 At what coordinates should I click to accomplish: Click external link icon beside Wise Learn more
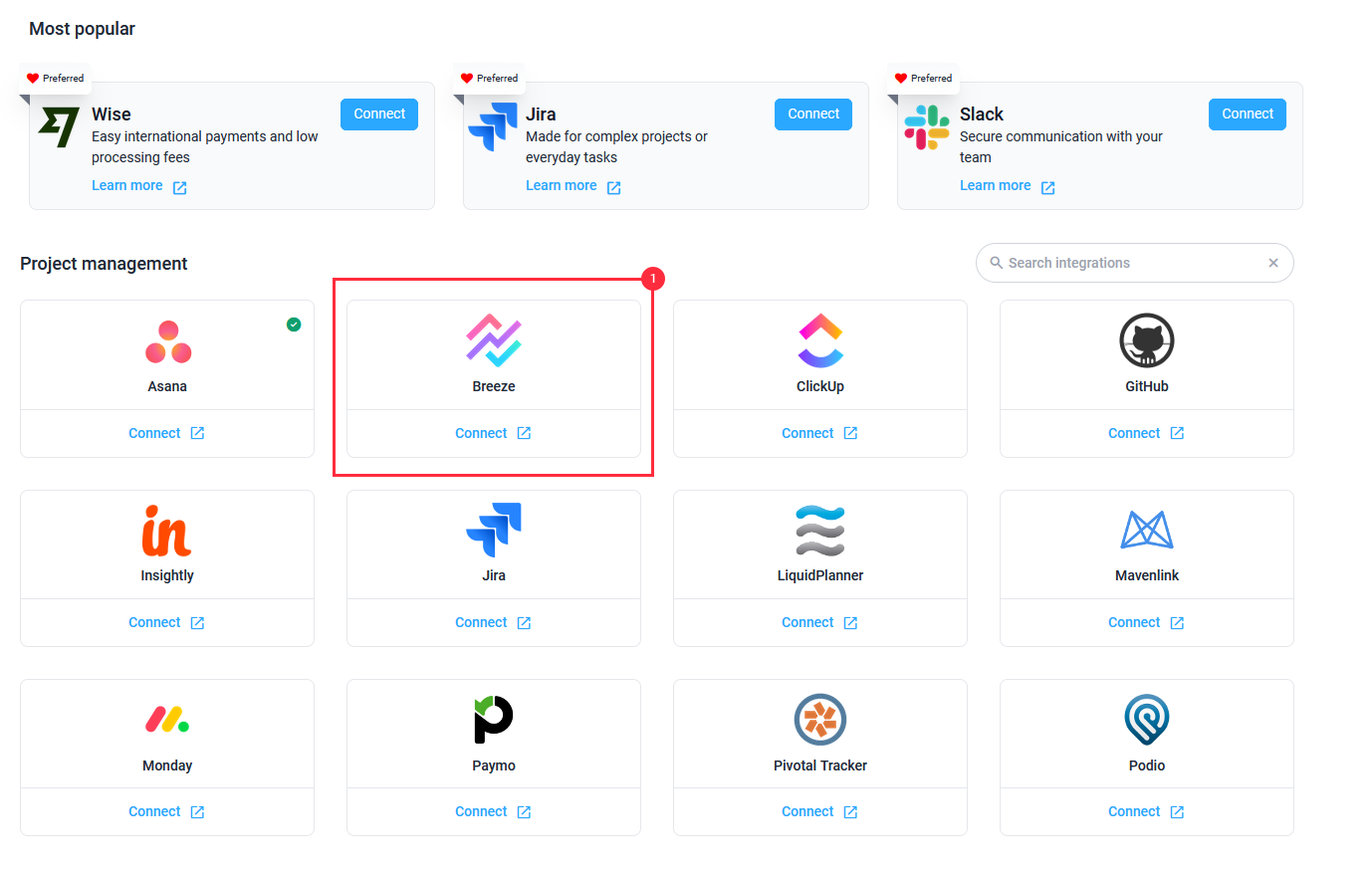[179, 187]
